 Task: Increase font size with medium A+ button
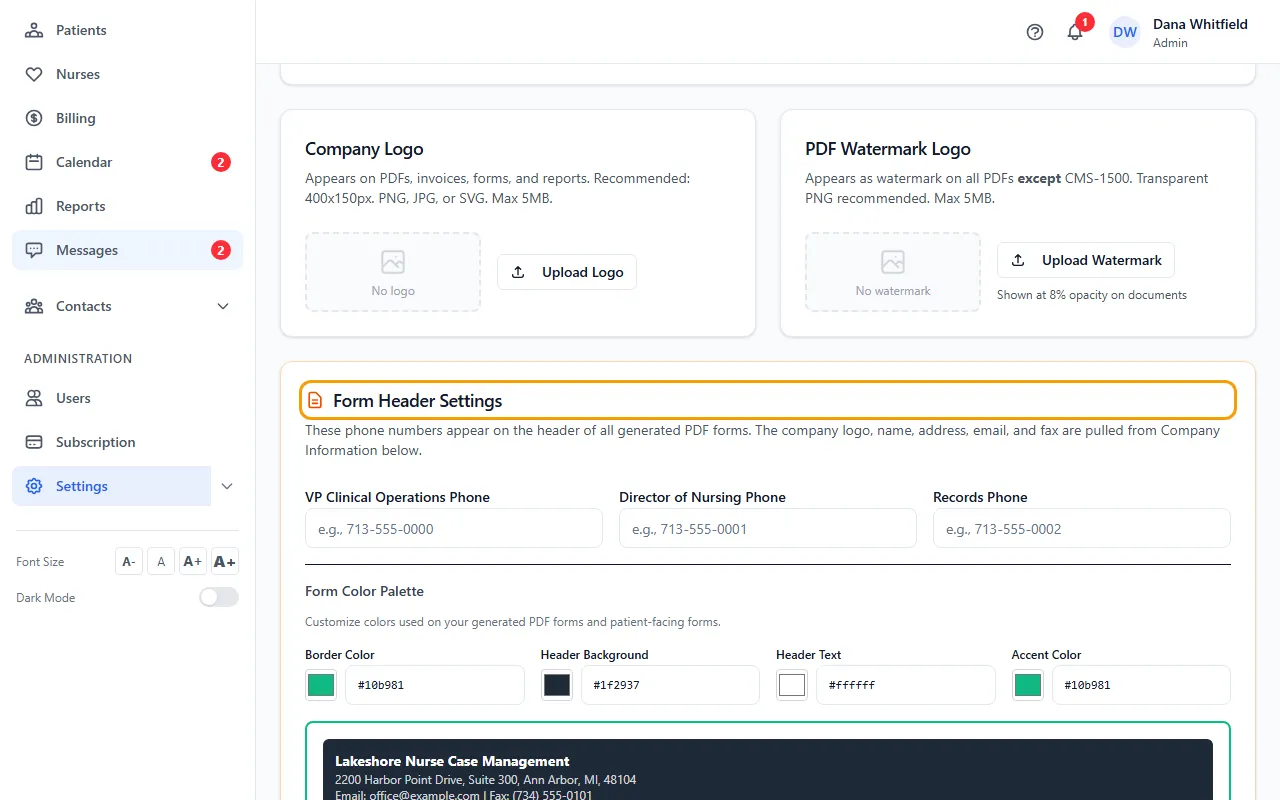(x=193, y=562)
